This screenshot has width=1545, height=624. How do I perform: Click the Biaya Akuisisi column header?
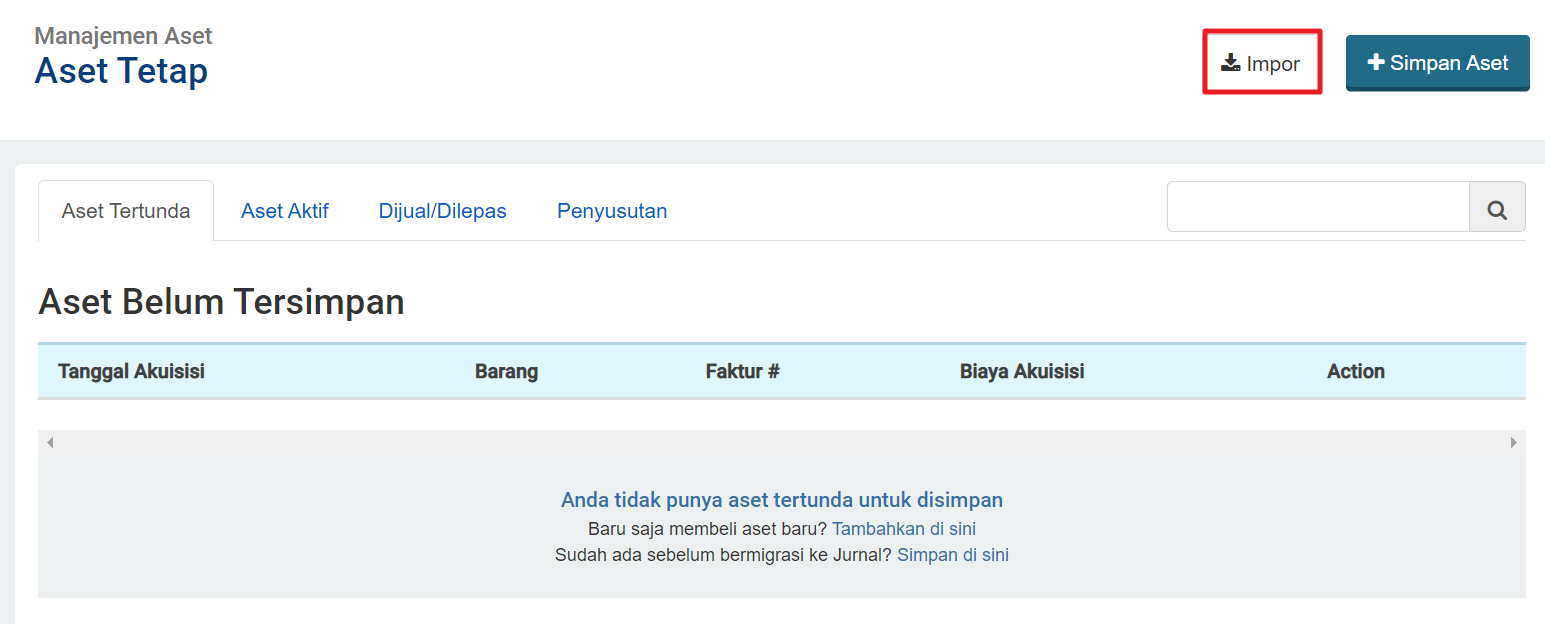pos(1023,370)
